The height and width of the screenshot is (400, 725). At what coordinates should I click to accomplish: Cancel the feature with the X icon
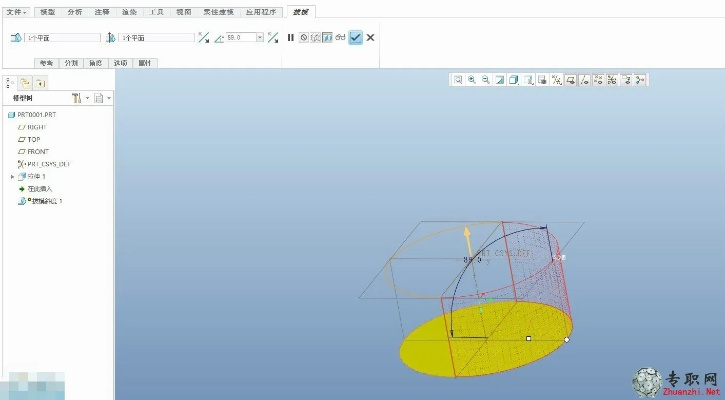(370, 37)
